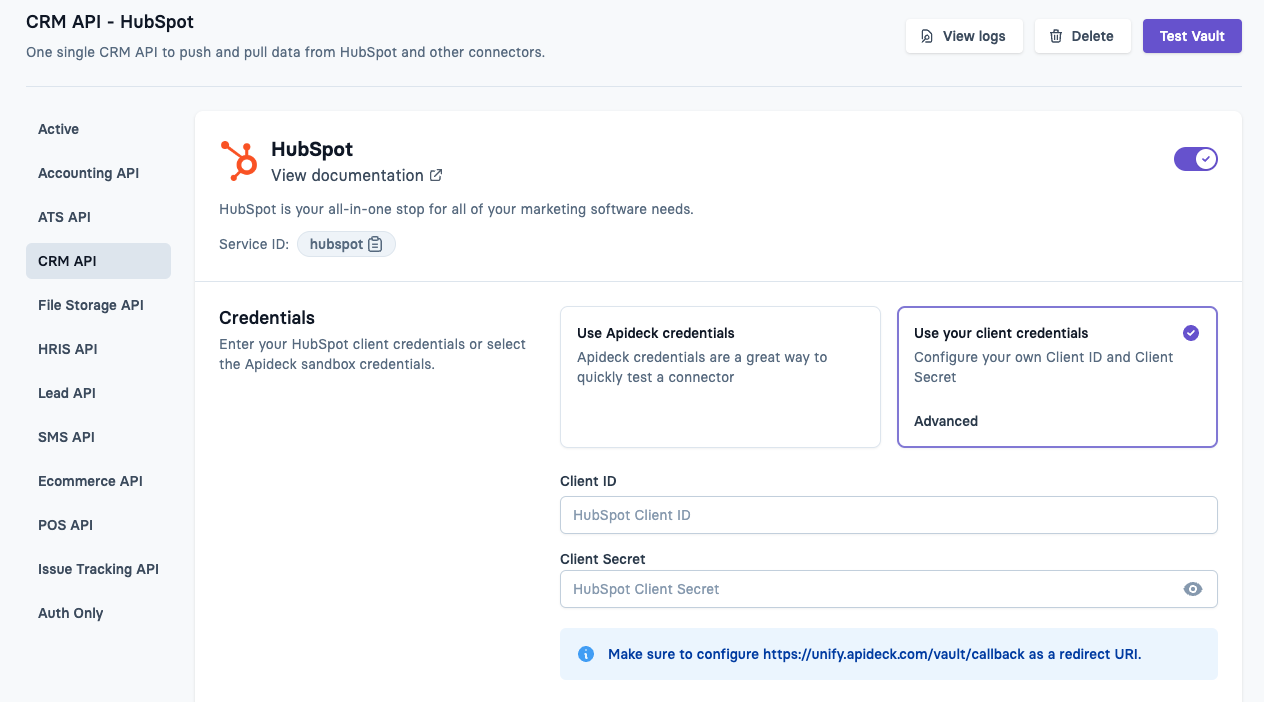Open the Accounting API sidebar item

pos(98,173)
